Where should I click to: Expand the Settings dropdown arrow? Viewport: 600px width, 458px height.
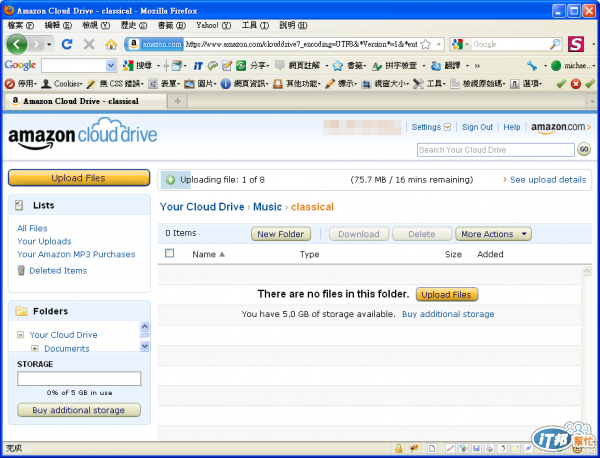click(x=447, y=127)
